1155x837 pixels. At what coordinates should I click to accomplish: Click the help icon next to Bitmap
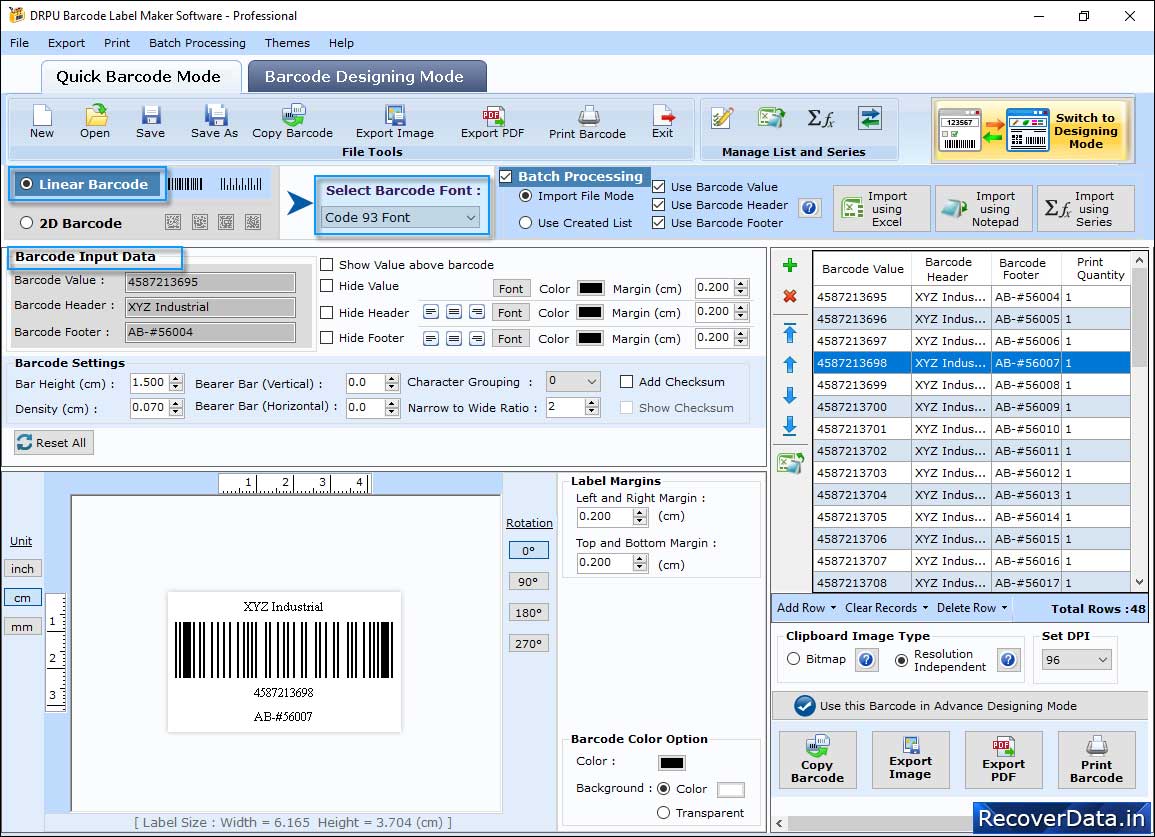866,659
